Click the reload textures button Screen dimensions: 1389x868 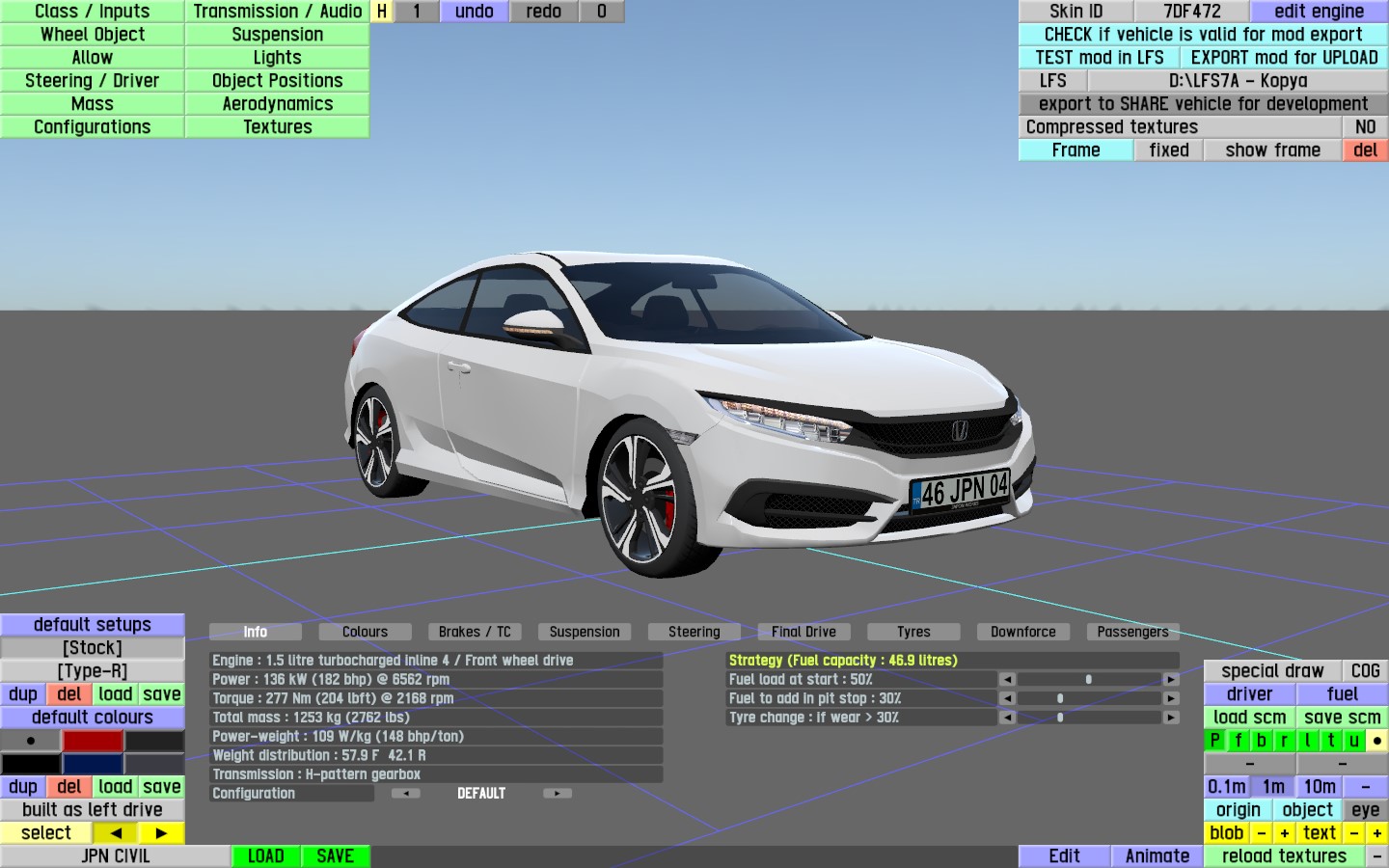[x=1284, y=856]
